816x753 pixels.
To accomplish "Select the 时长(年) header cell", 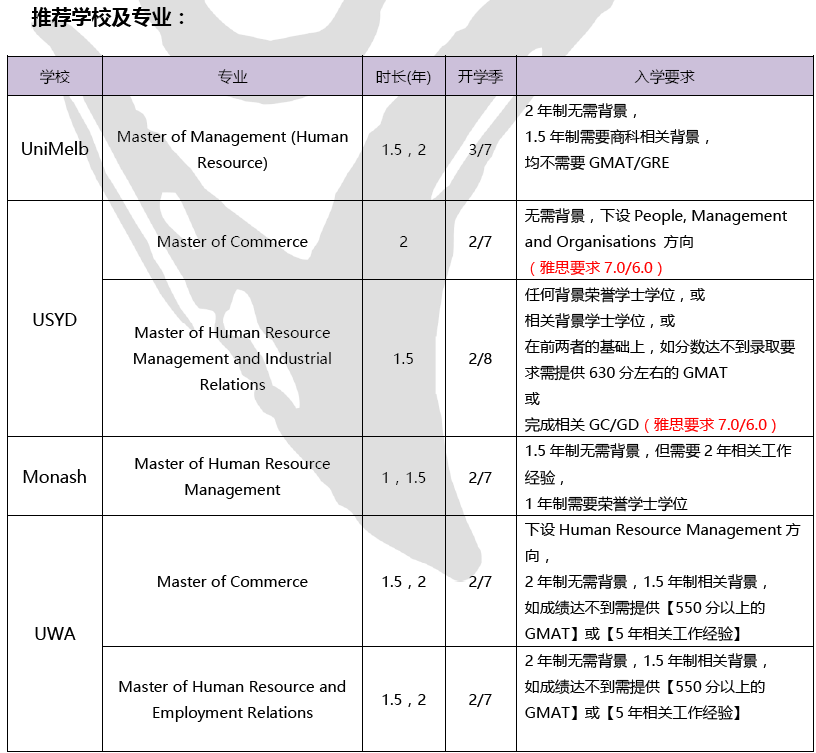I will (403, 76).
